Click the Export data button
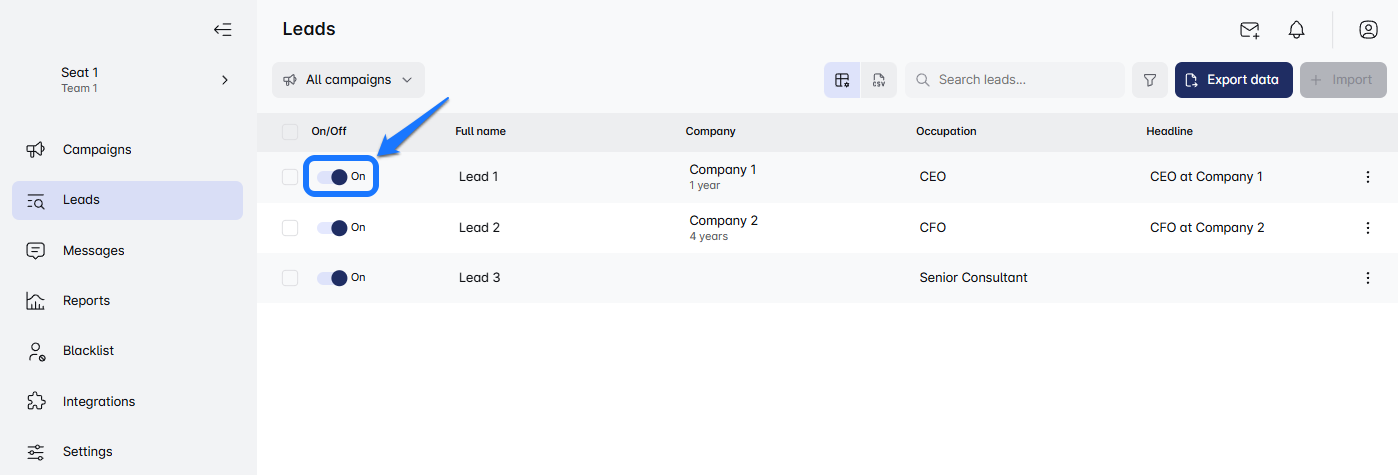Image resolution: width=1398 pixels, height=475 pixels. pos(1233,80)
